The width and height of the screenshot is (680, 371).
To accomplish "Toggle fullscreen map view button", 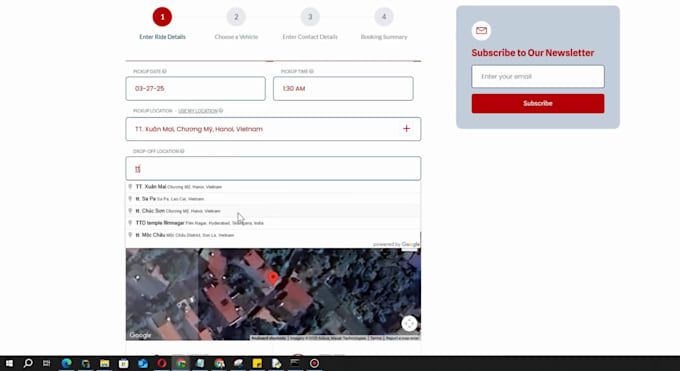I will pyautogui.click(x=409, y=323).
